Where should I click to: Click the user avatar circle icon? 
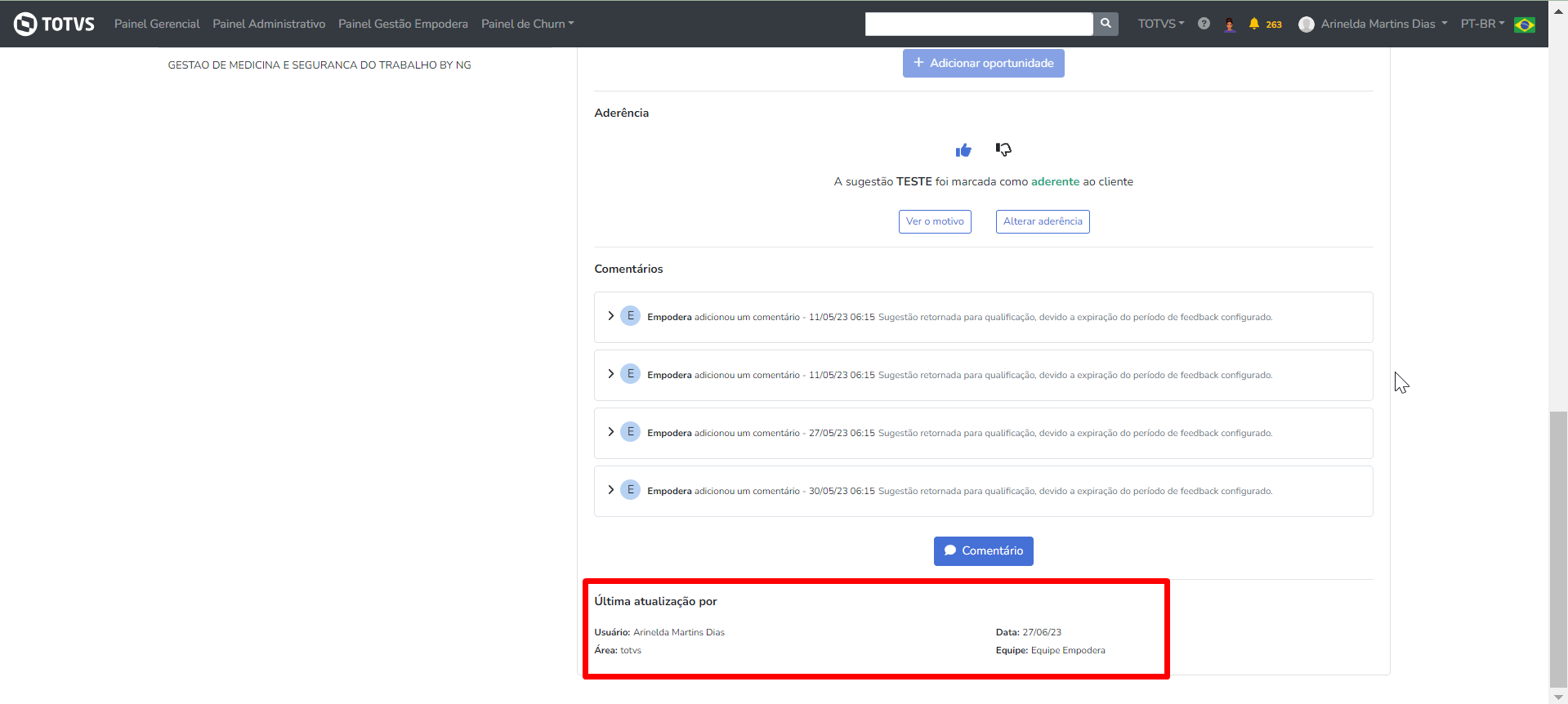click(1307, 25)
